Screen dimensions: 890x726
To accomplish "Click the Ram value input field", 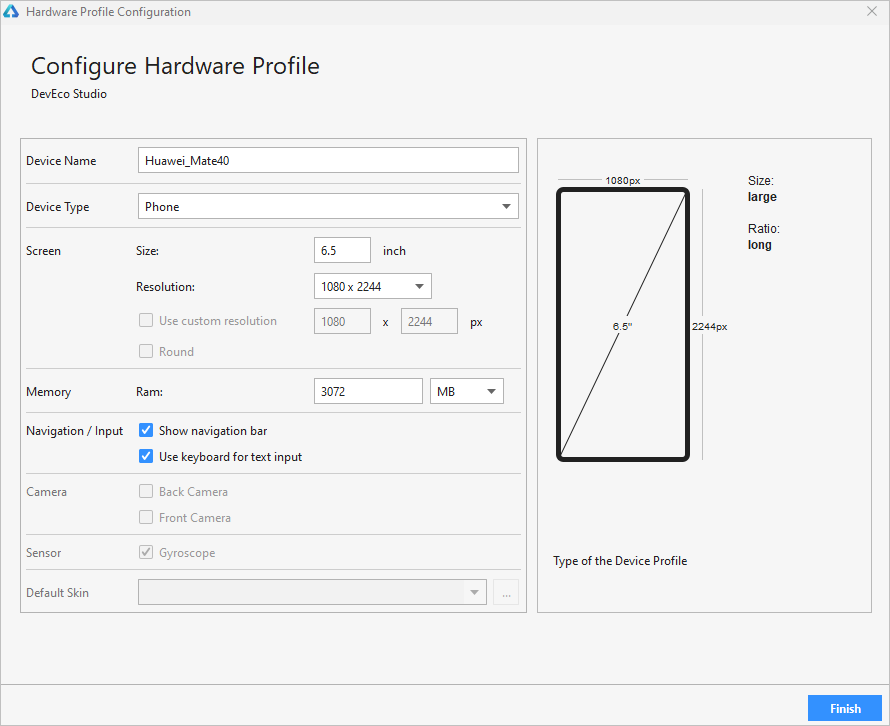I will point(368,391).
